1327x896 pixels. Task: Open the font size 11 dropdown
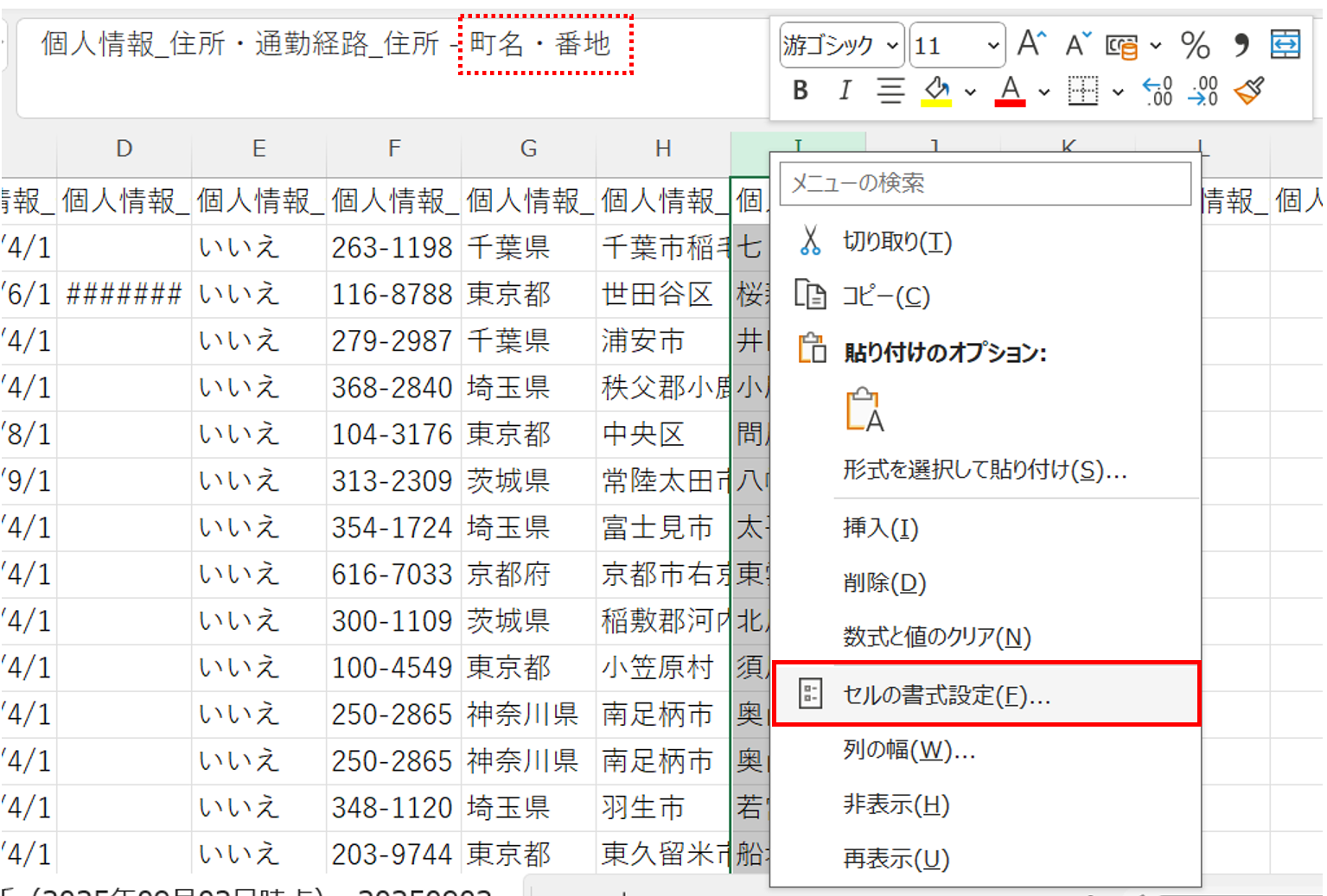coord(992,46)
